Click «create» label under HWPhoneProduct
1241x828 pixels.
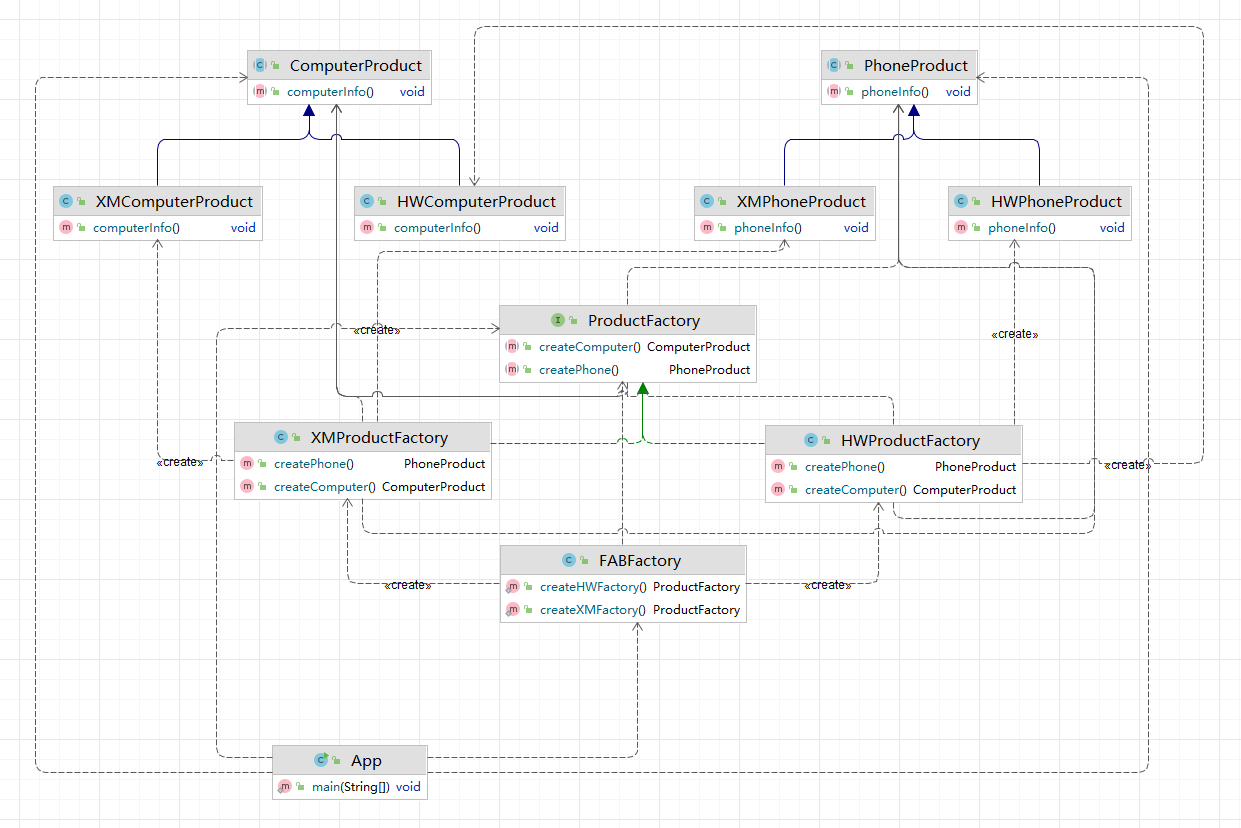(x=1014, y=334)
